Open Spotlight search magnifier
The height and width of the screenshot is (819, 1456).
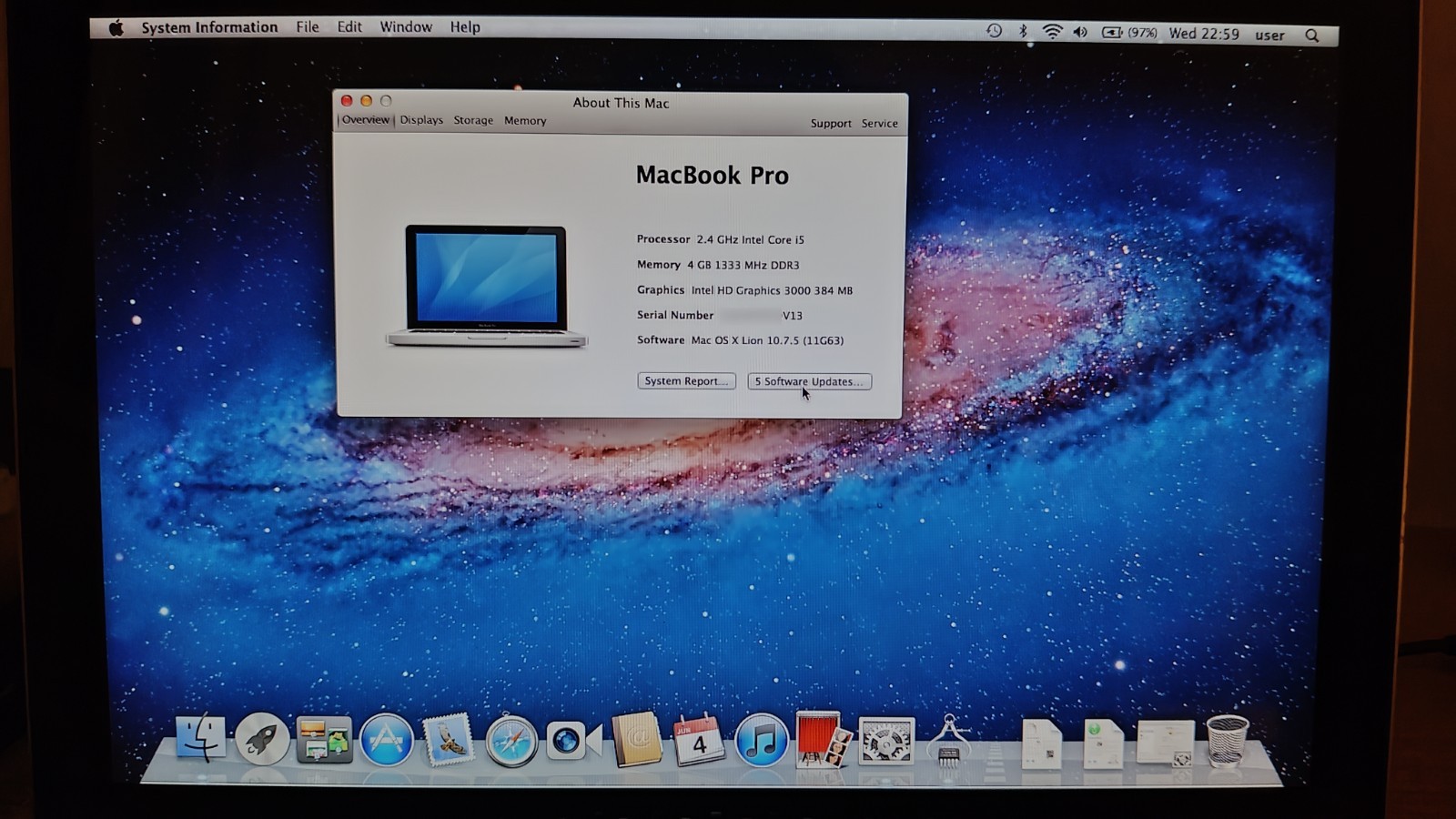pyautogui.click(x=1312, y=35)
